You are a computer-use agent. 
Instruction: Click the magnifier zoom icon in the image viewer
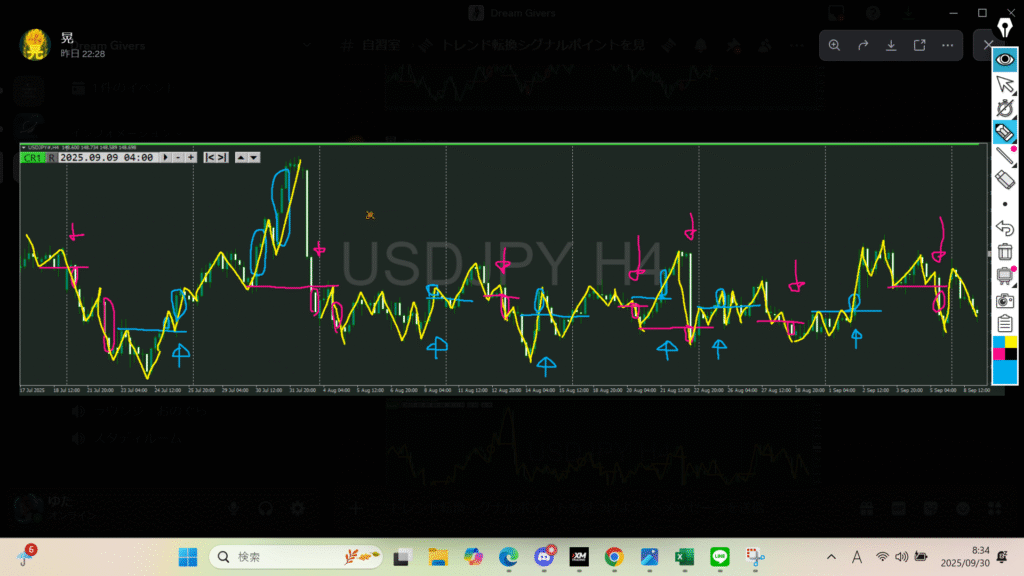point(835,45)
